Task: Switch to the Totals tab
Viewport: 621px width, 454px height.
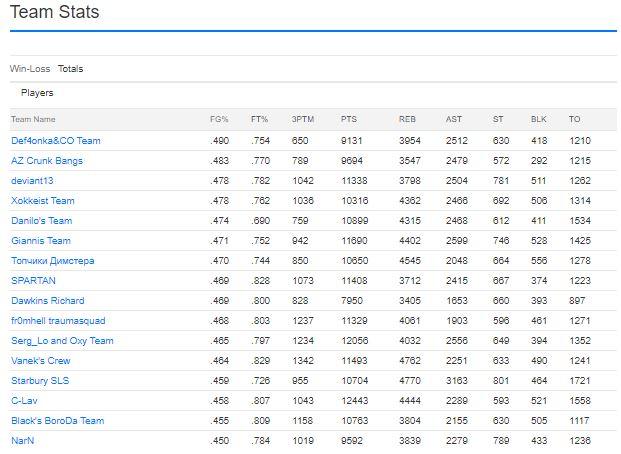Action: [x=70, y=69]
